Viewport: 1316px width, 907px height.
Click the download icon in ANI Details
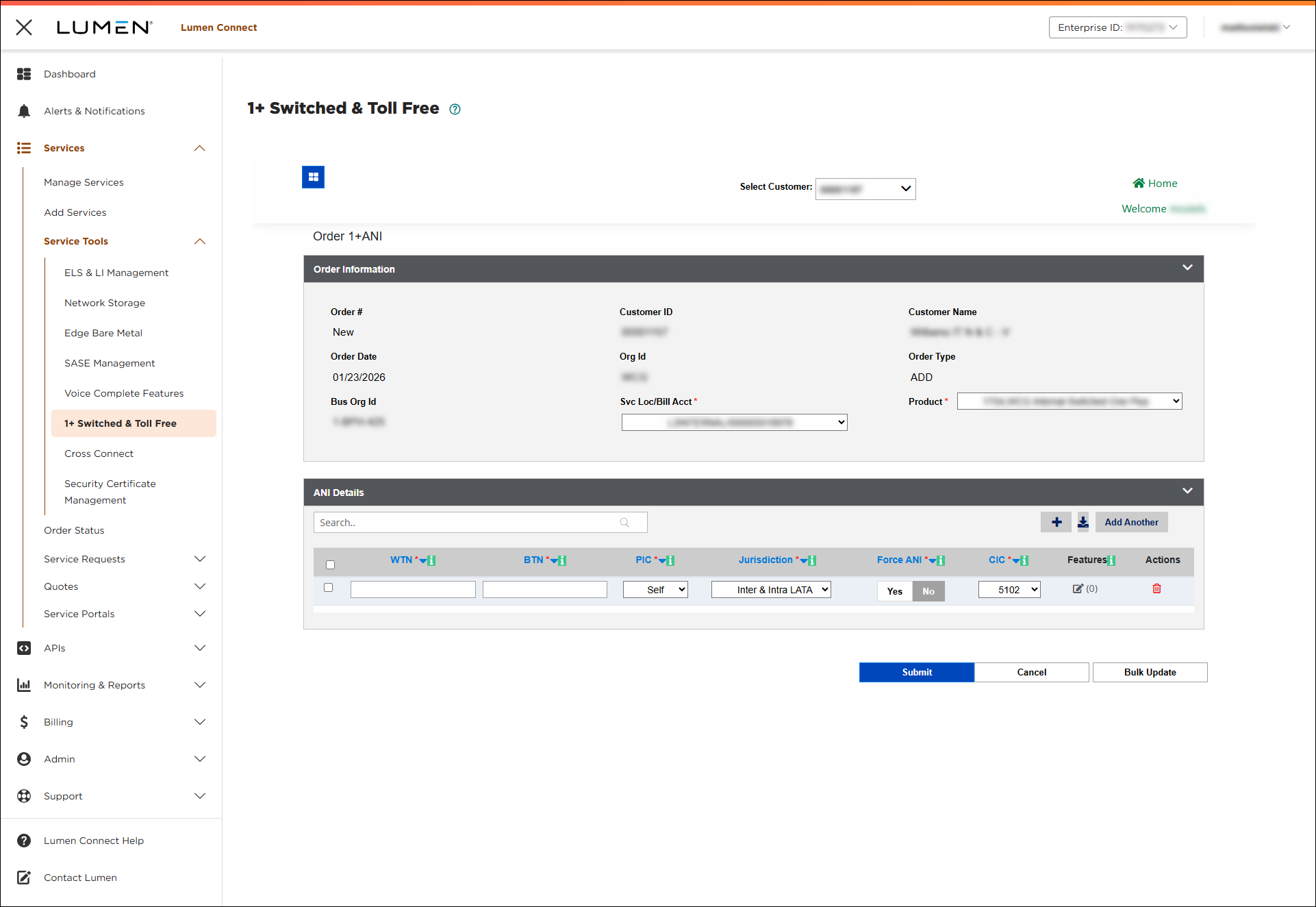1083,522
